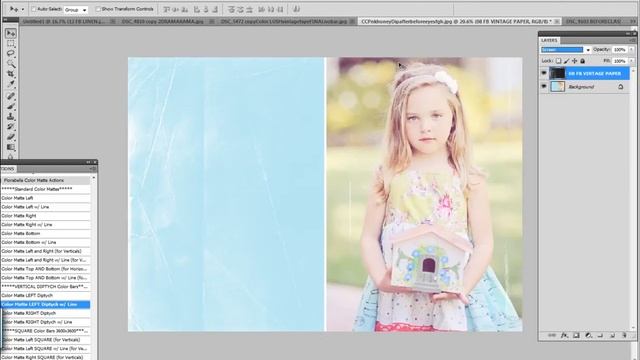Open the Fill slider arrow

[x=631, y=61]
